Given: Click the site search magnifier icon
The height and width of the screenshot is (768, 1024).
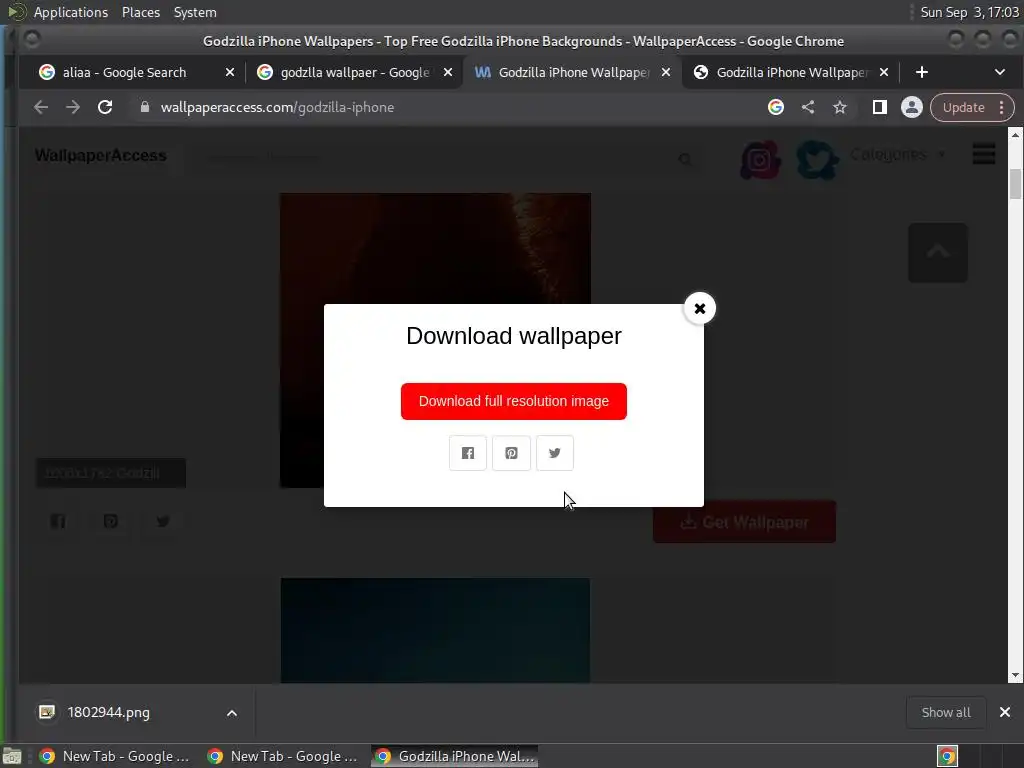Looking at the screenshot, I should pos(684,159).
